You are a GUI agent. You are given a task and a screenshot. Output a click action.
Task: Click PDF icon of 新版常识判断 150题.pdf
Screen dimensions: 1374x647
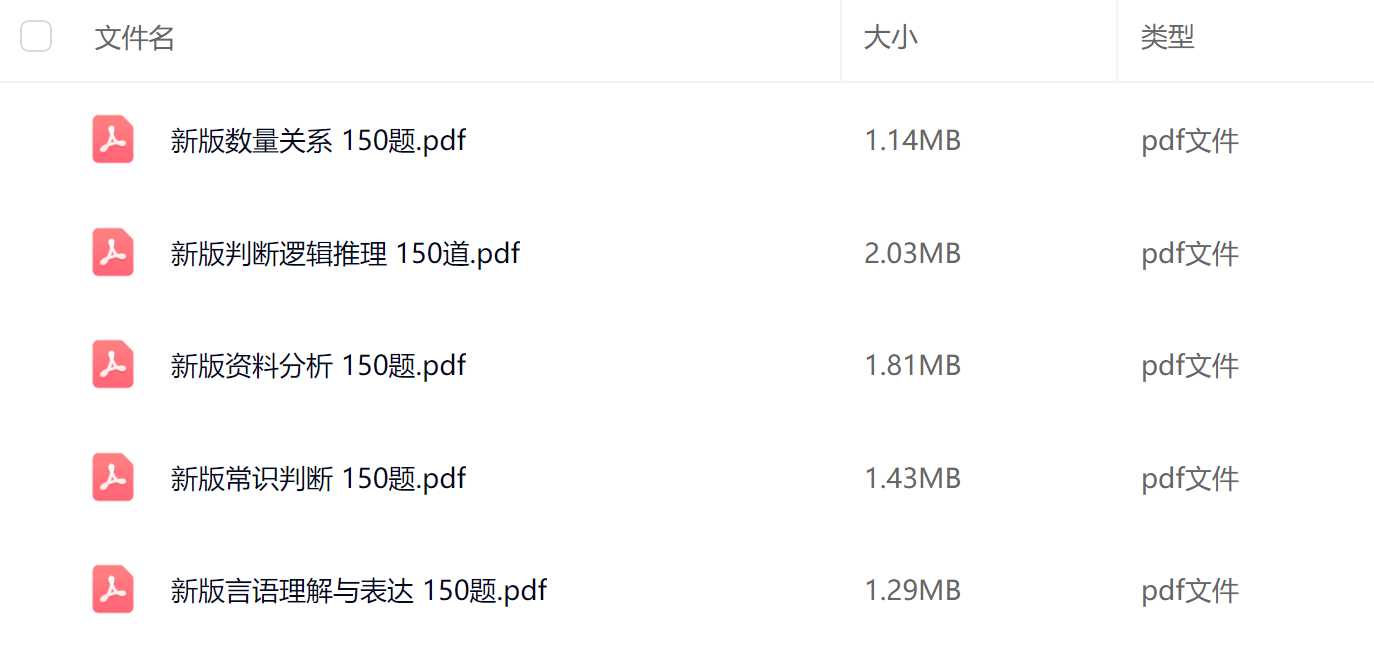point(113,477)
